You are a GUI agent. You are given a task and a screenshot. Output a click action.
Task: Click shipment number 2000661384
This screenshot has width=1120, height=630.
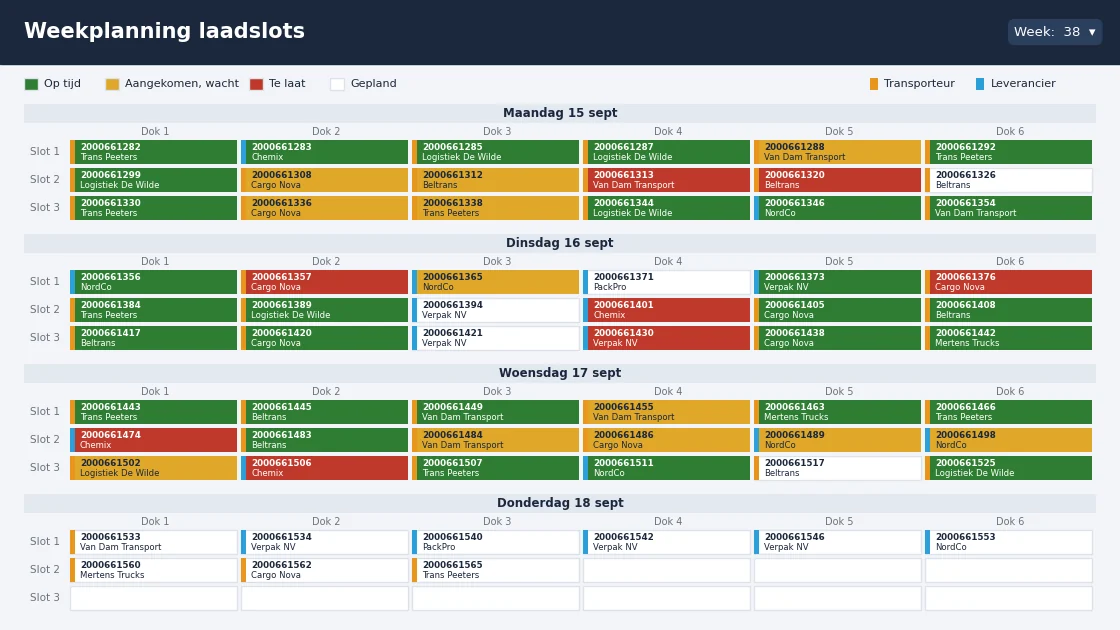(x=110, y=305)
